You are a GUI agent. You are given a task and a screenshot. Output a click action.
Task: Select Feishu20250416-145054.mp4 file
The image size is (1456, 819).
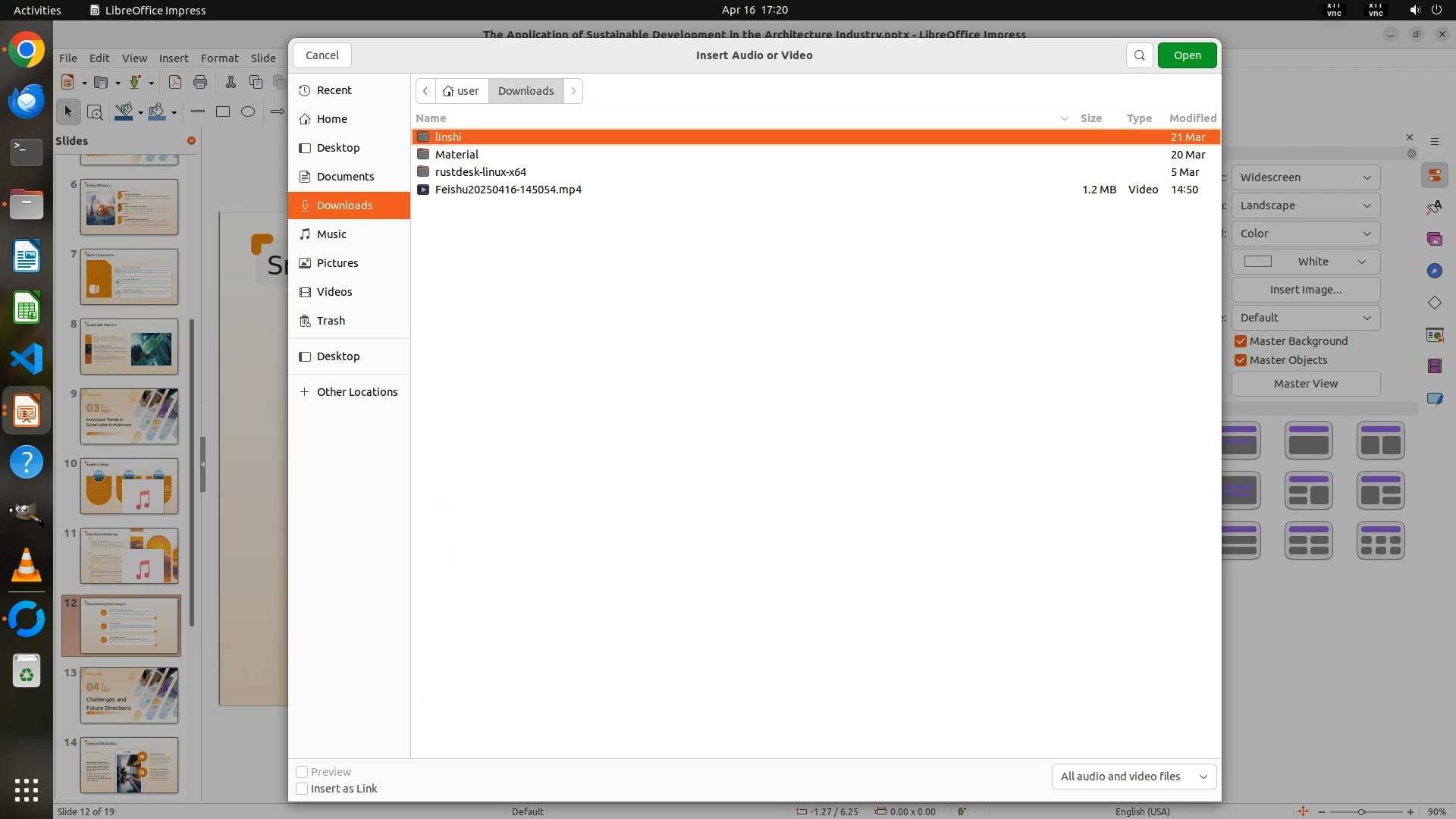[x=508, y=190]
